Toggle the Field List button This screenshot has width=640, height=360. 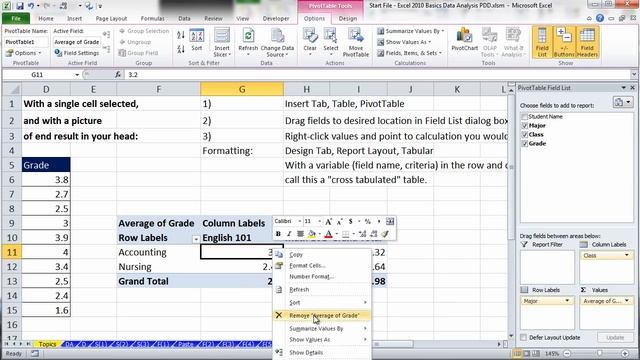pyautogui.click(x=542, y=42)
